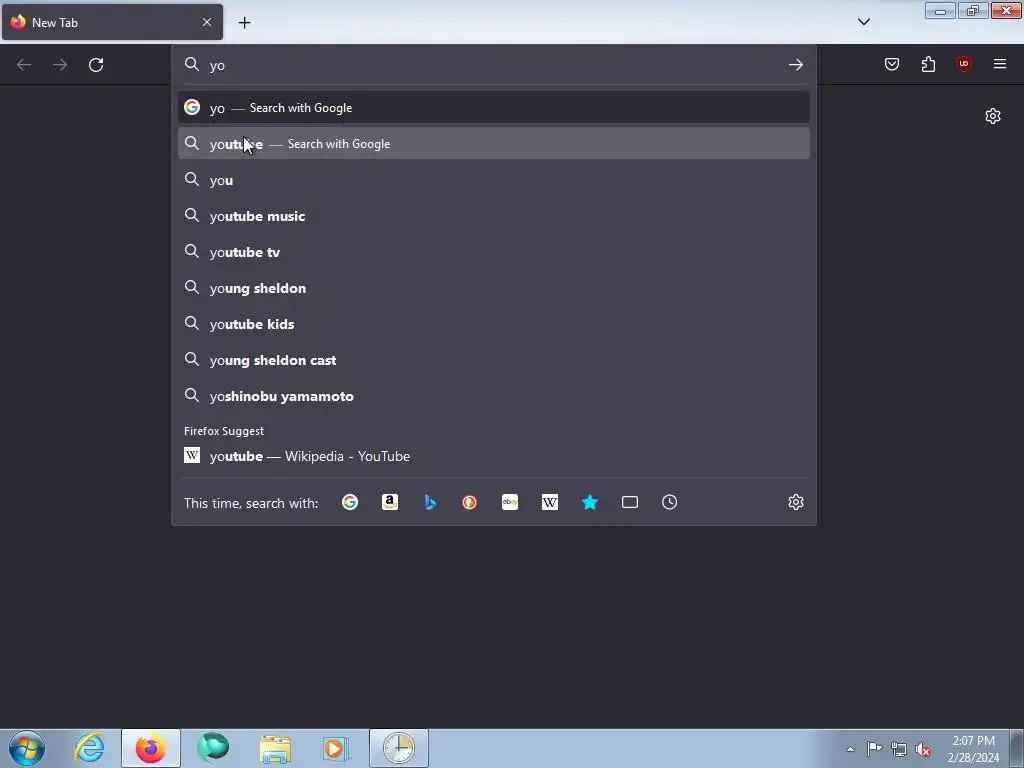Open the muted volume tray icon
The height and width of the screenshot is (768, 1024).
coord(923,749)
